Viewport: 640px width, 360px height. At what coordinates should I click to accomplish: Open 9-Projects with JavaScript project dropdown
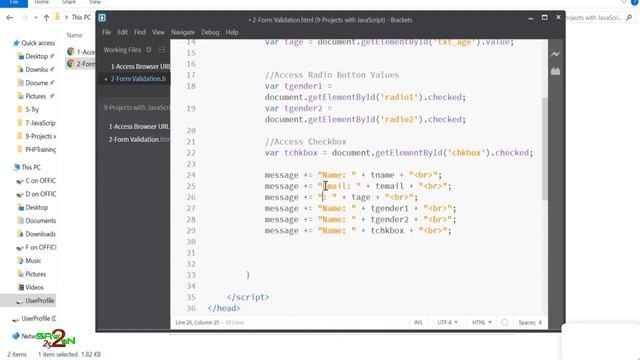136,108
